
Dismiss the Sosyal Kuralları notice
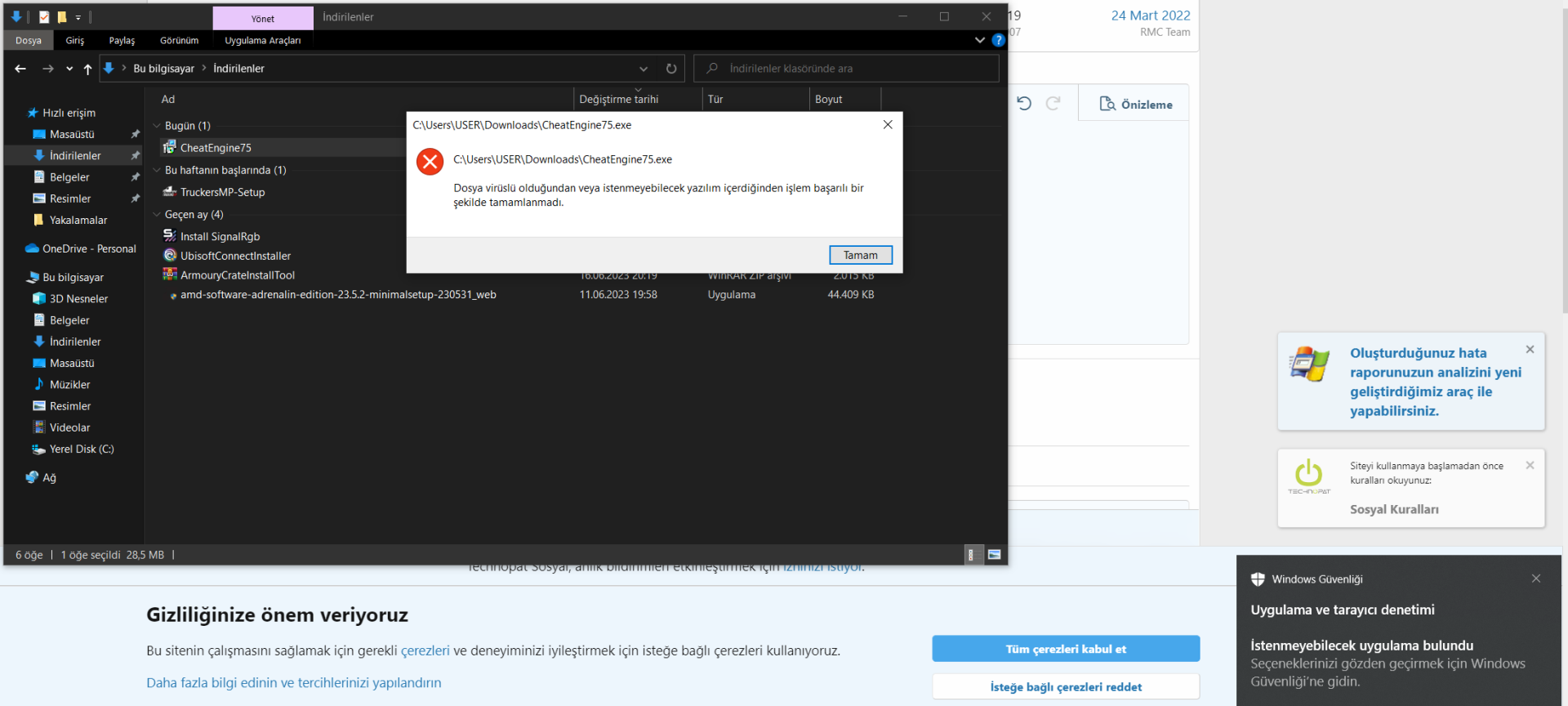coord(1530,465)
